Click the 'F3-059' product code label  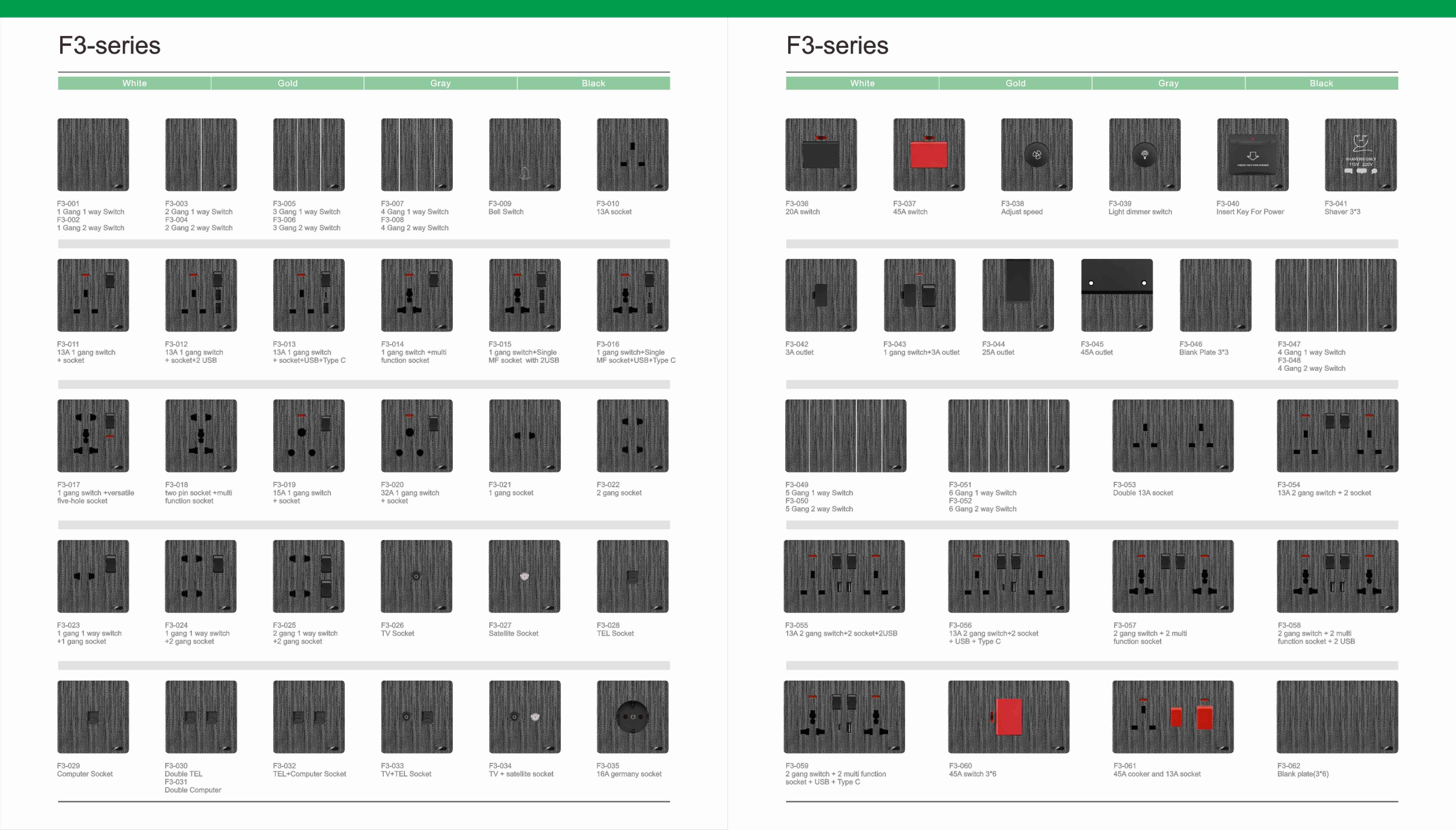[x=797, y=766]
